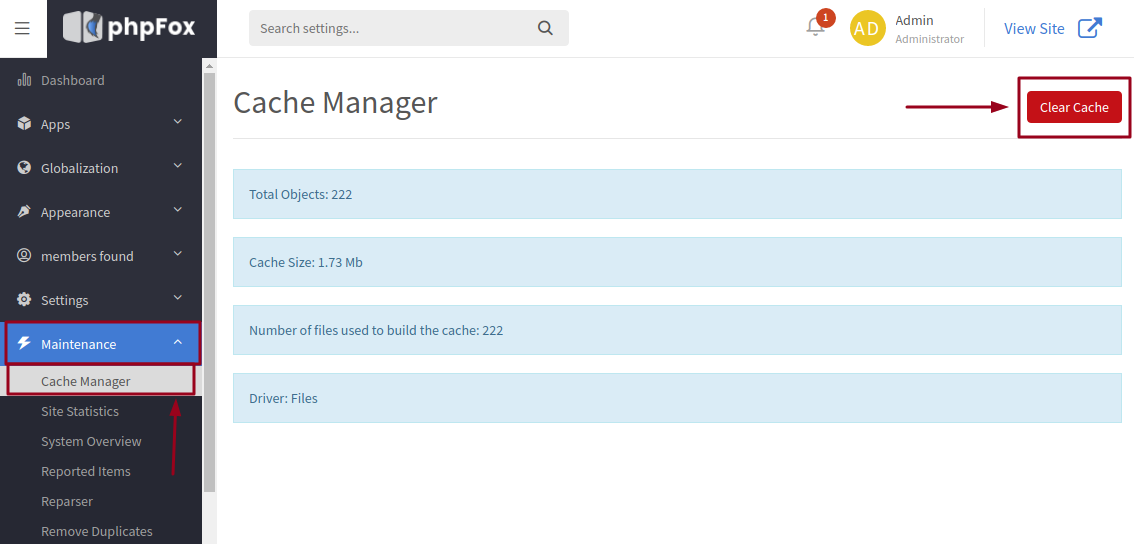
Task: Open the notifications bell icon
Action: click(x=815, y=27)
